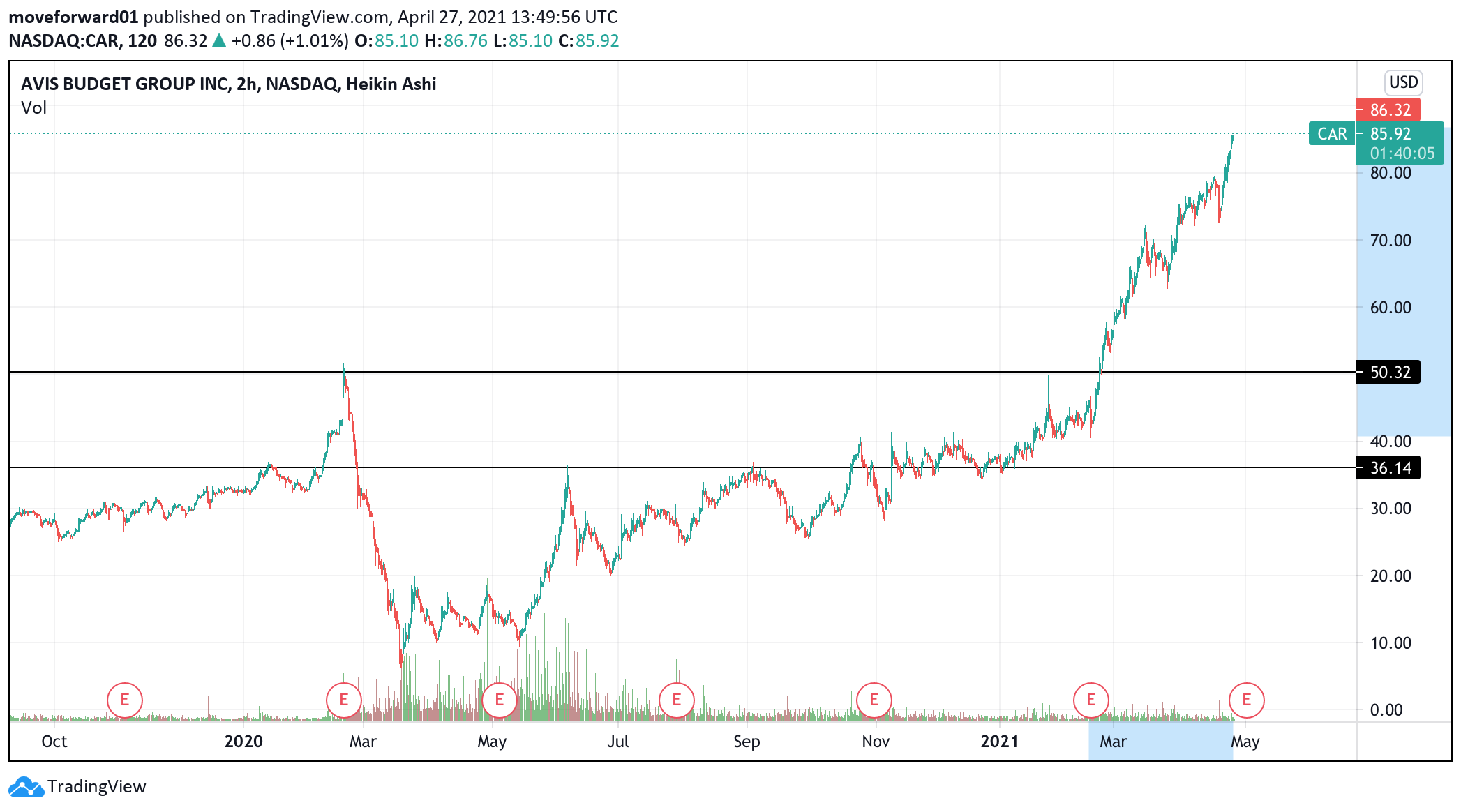Click the earnings marker at May 2021
The image size is (1461, 812).
[x=1247, y=700]
